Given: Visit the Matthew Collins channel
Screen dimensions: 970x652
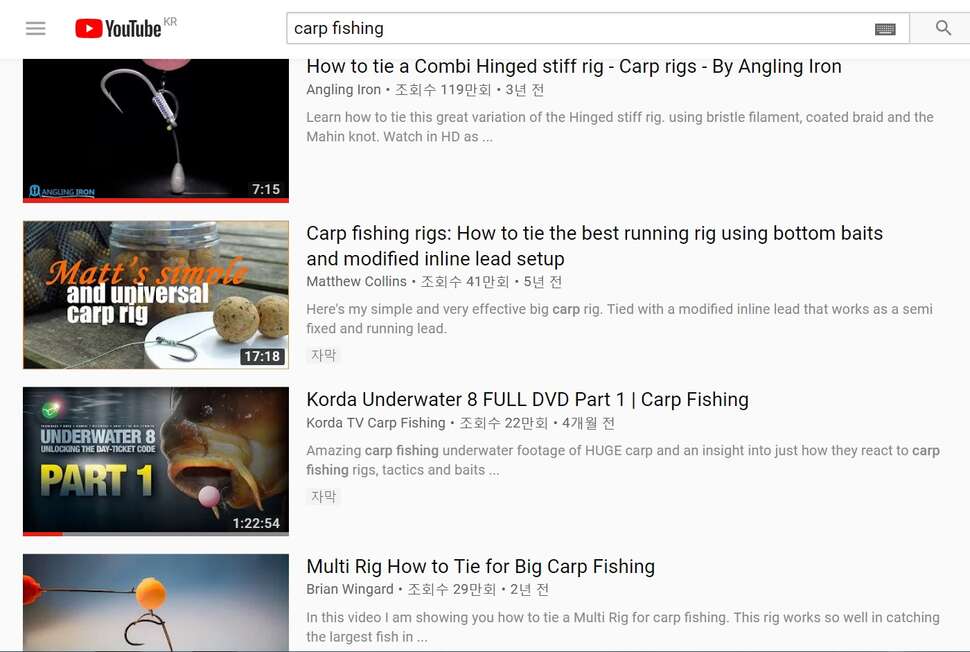Looking at the screenshot, I should pos(356,281).
